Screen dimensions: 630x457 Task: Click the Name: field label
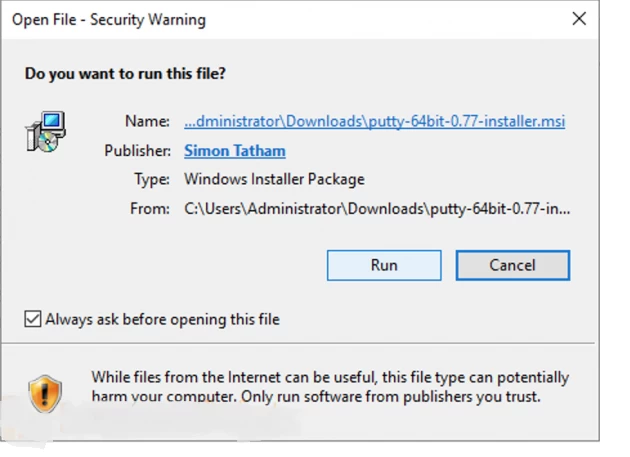(x=147, y=121)
